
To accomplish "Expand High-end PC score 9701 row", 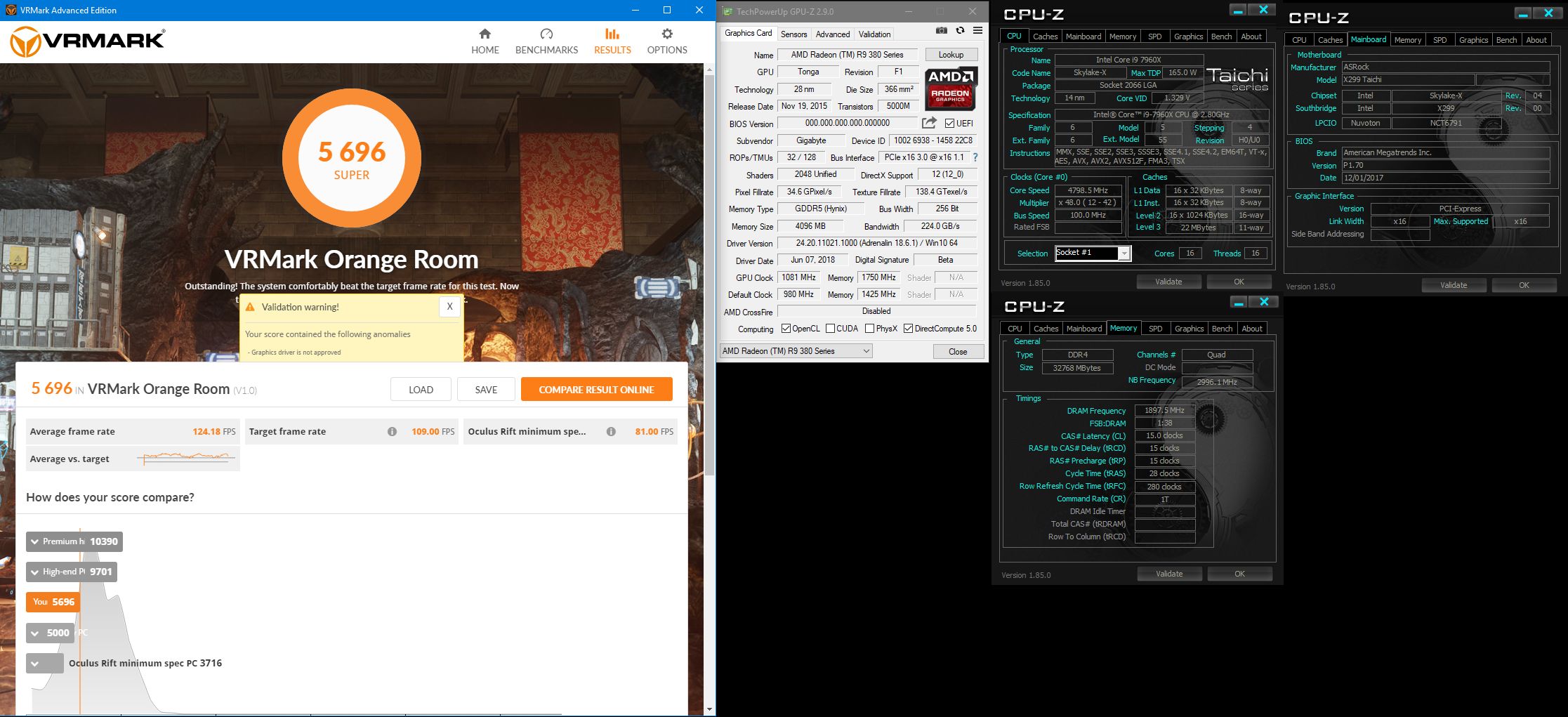I will tap(72, 572).
